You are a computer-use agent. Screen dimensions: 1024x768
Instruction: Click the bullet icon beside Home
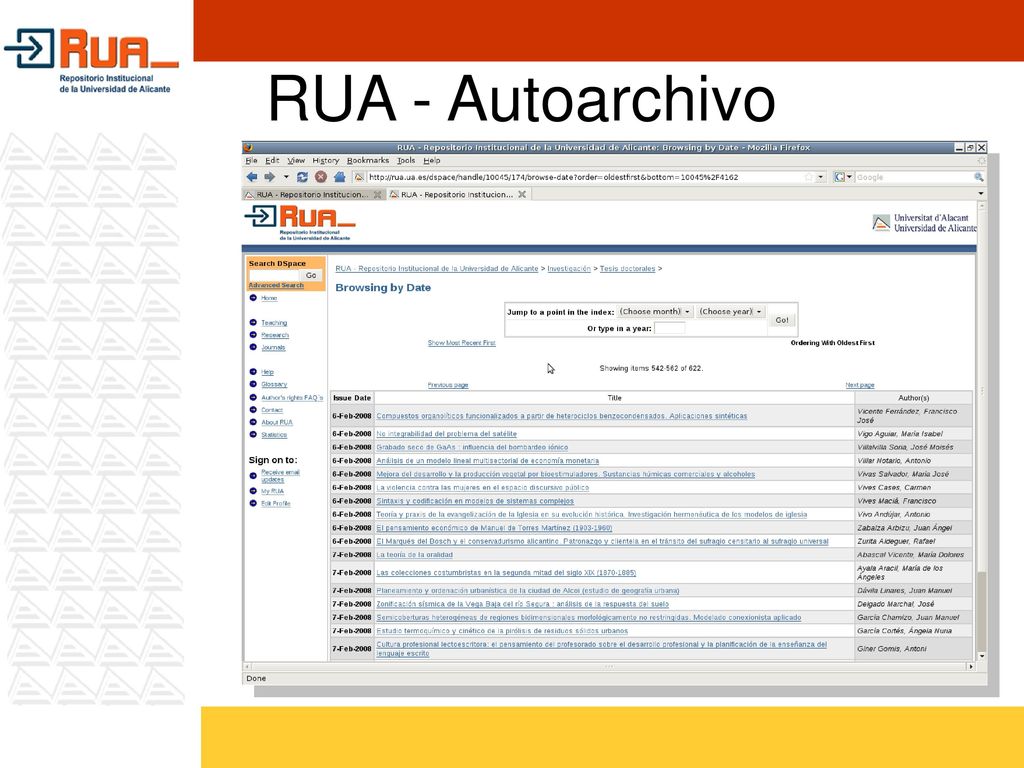pos(253,298)
